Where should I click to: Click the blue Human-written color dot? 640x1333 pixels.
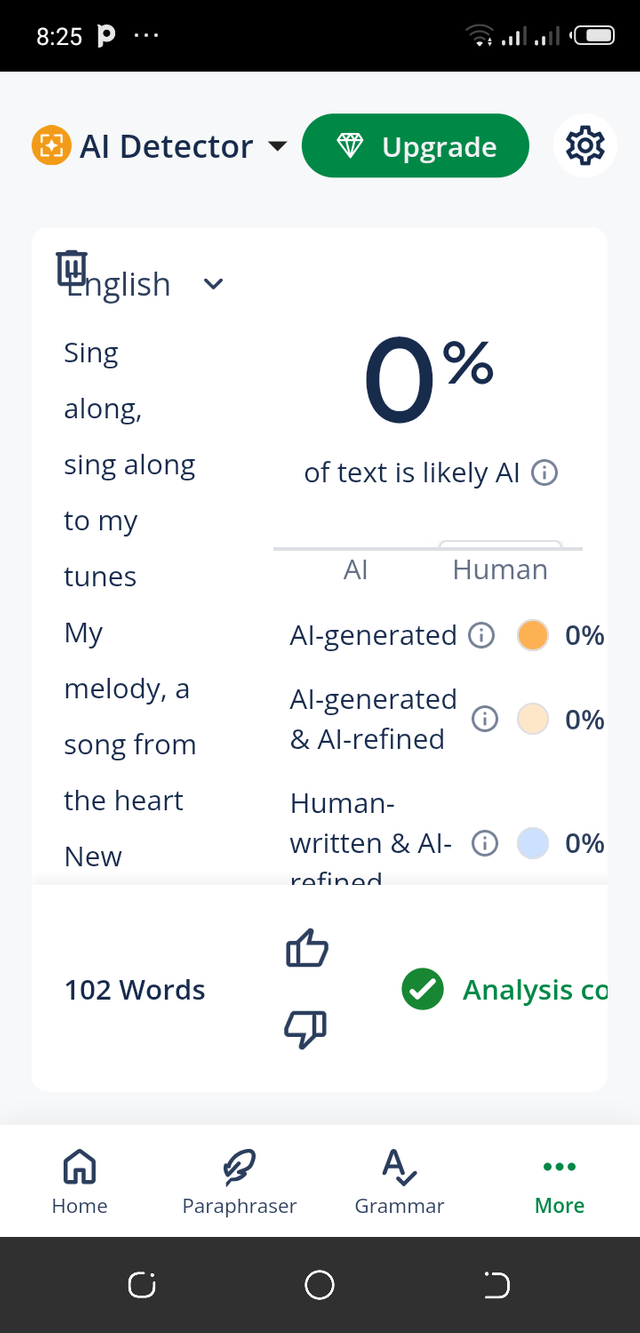533,844
